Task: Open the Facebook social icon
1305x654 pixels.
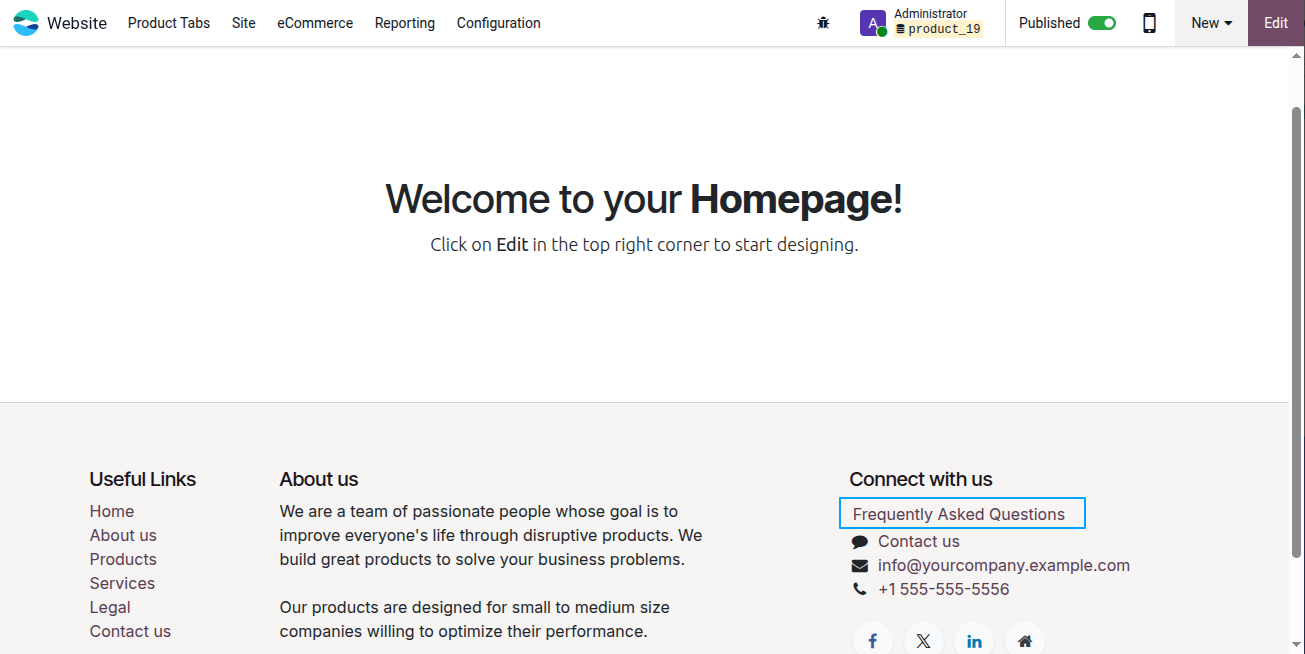Action: point(873,641)
